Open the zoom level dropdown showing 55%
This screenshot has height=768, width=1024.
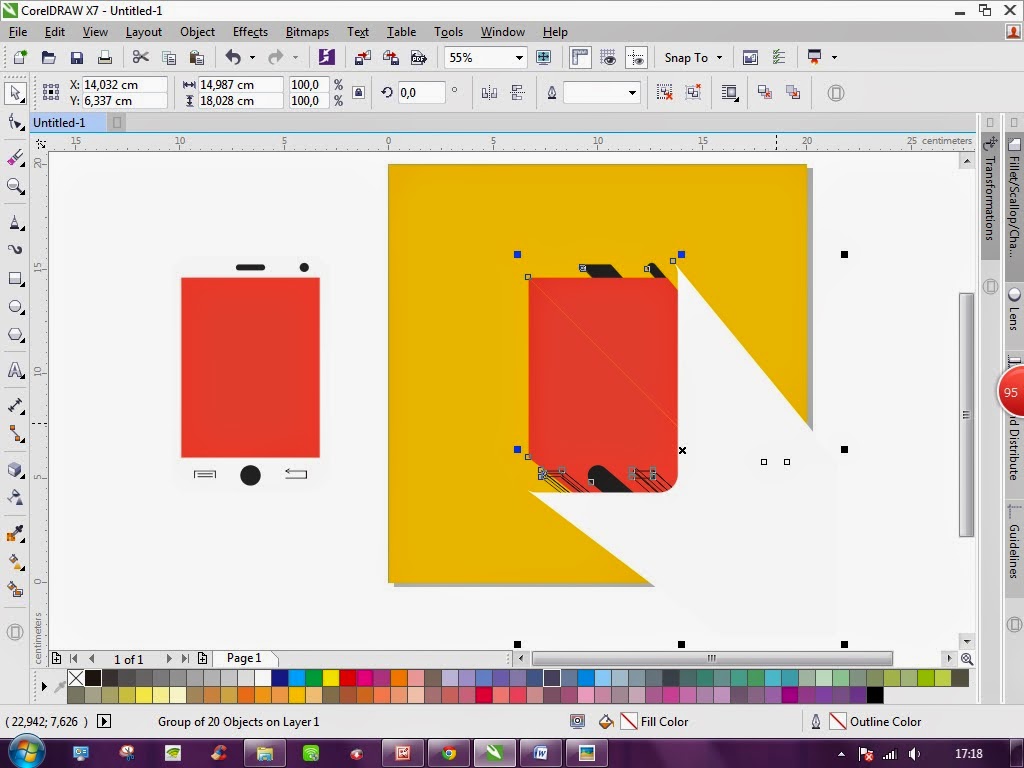[x=518, y=57]
